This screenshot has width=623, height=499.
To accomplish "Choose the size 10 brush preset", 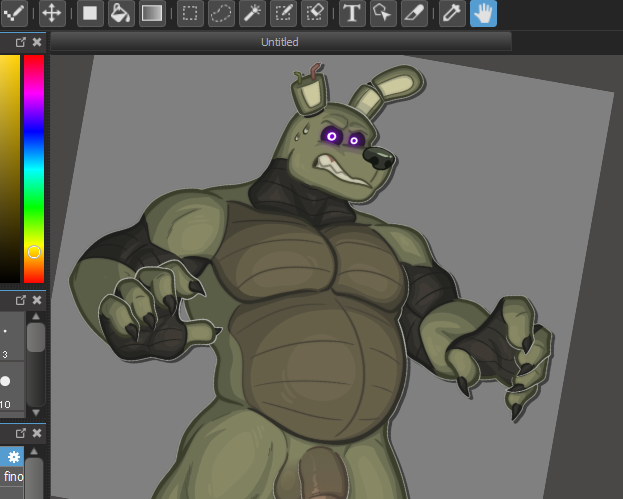I will [x=12, y=386].
